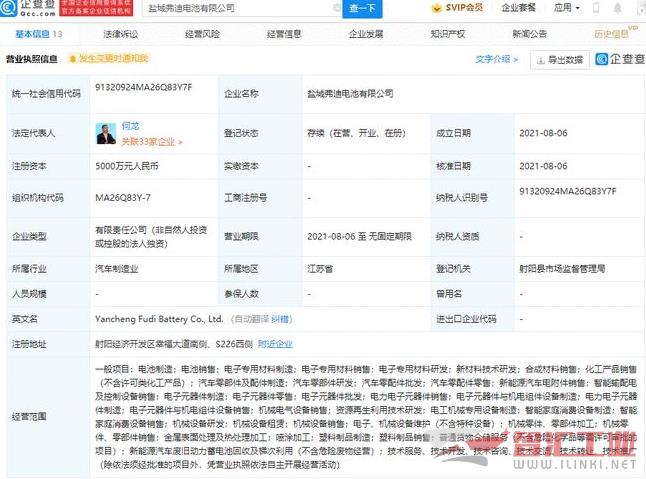Viewport: 646px width, 479px height.
Task: Click 射阳县市场监督管理局 registration authority
Action: tap(562, 269)
